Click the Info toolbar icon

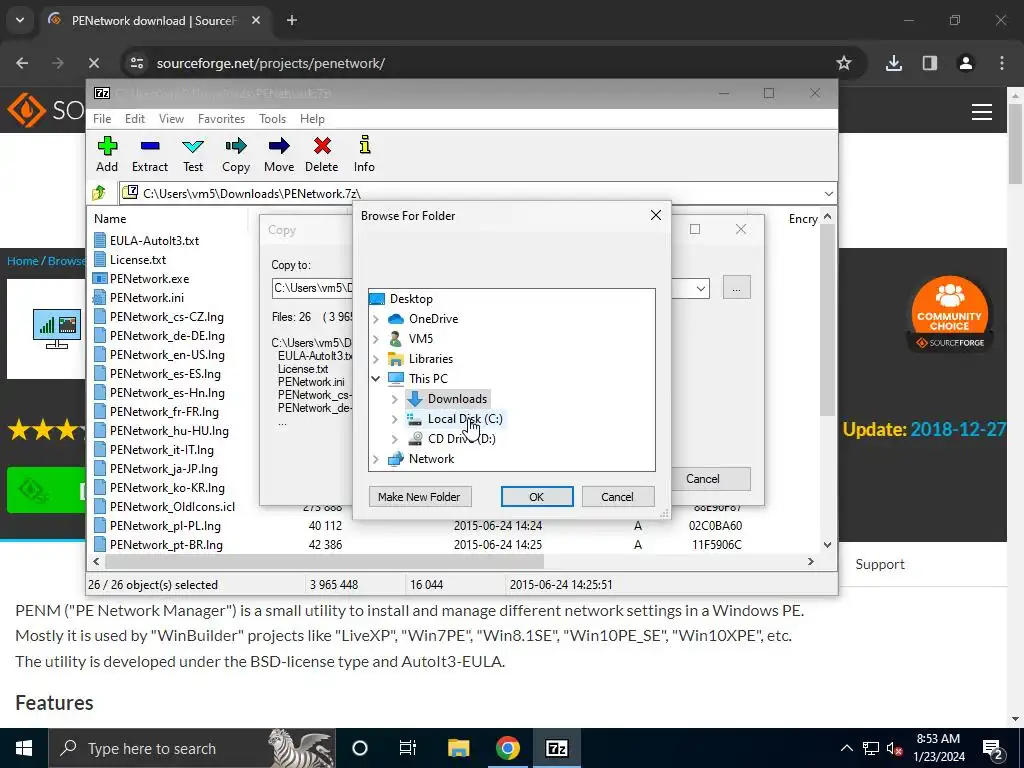click(x=364, y=154)
